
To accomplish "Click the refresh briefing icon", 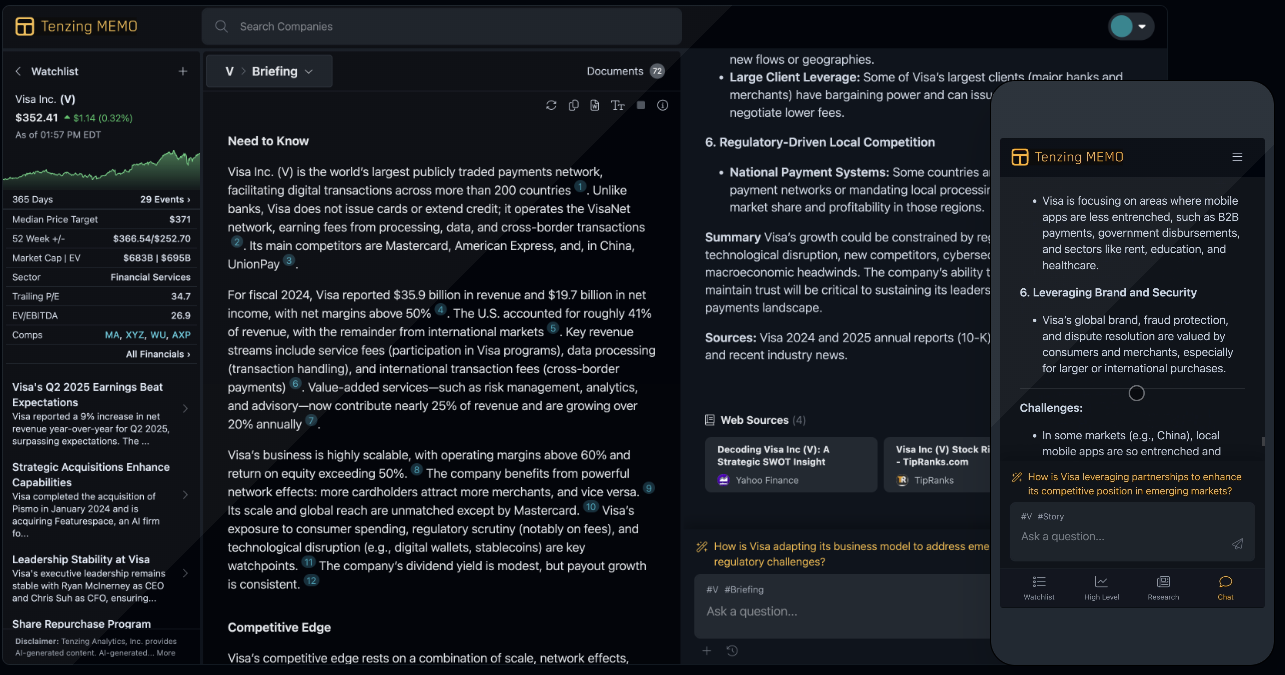I will (x=551, y=105).
